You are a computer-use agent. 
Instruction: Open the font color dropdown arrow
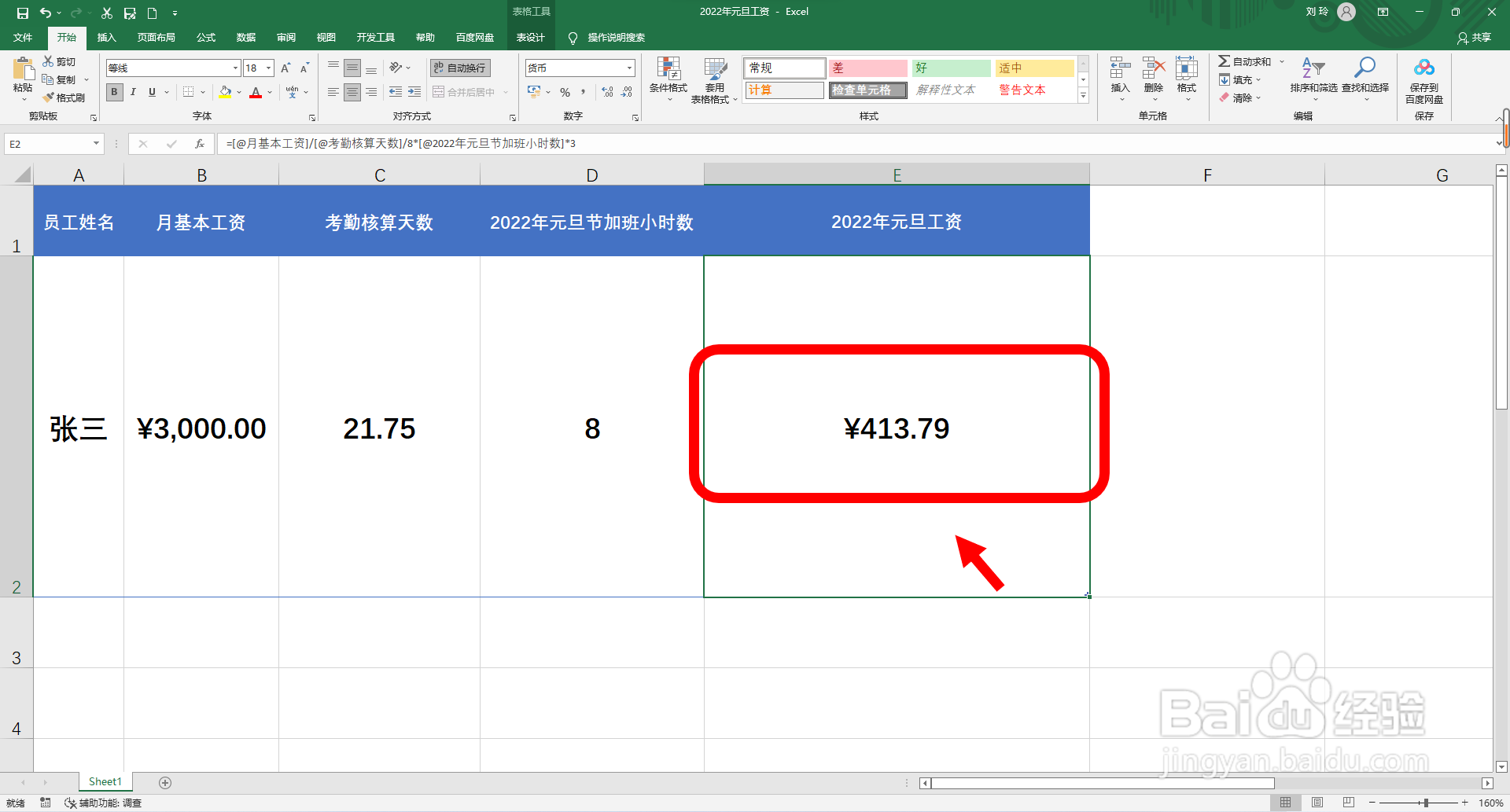pyautogui.click(x=270, y=93)
